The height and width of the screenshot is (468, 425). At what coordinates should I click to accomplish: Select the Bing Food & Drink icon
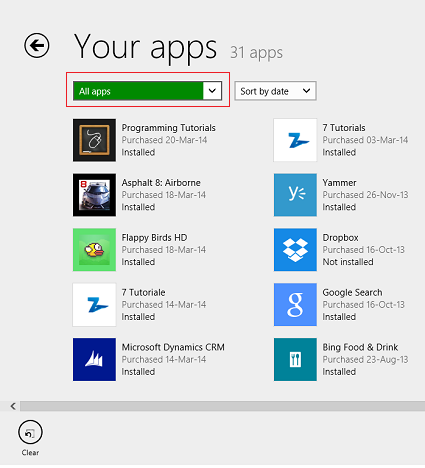295,359
